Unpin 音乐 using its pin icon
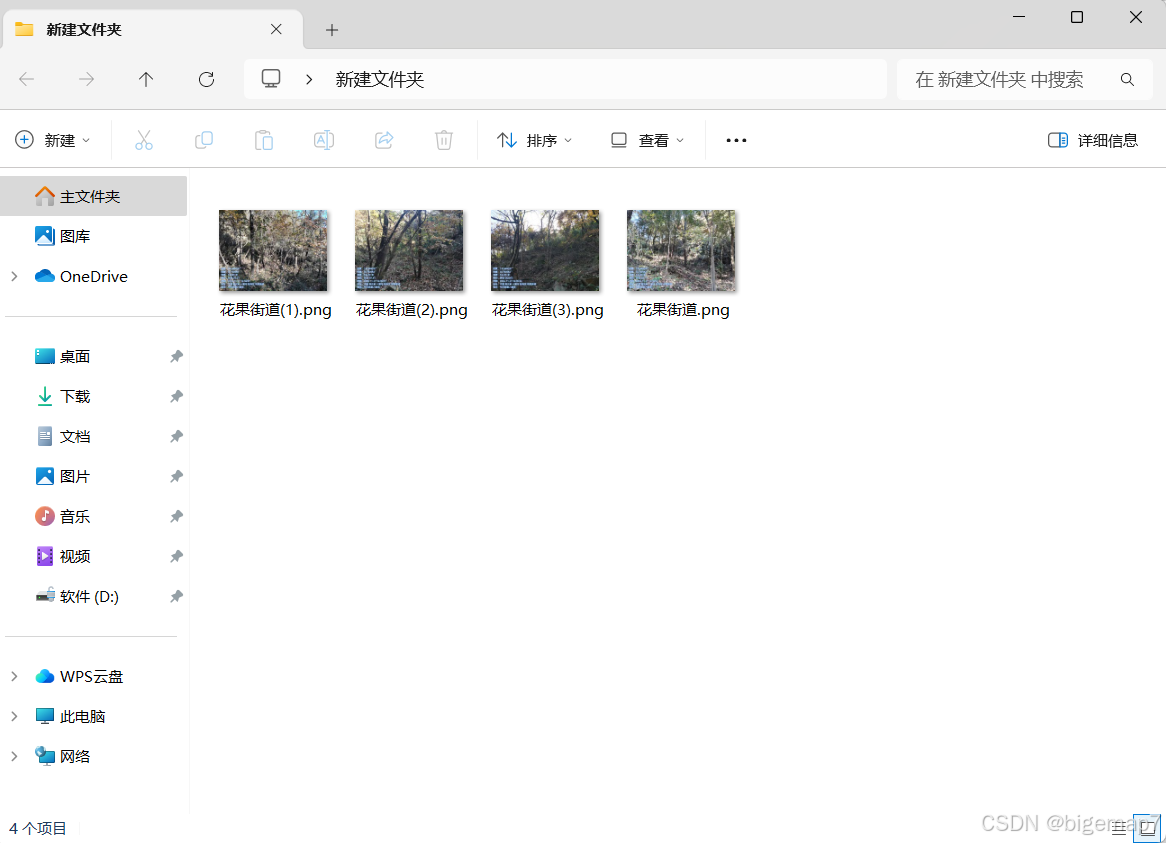The height and width of the screenshot is (843, 1166). click(x=176, y=517)
